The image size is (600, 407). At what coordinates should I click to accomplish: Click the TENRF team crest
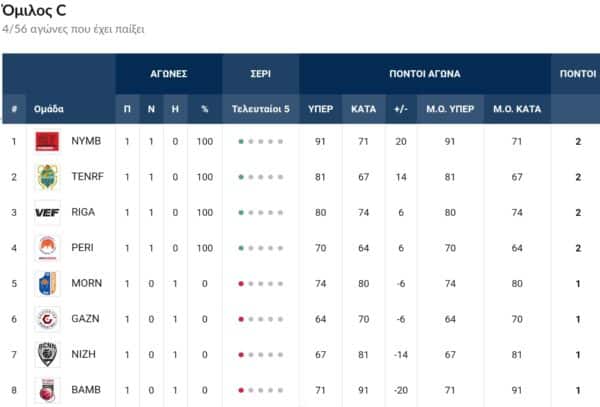[47, 177]
